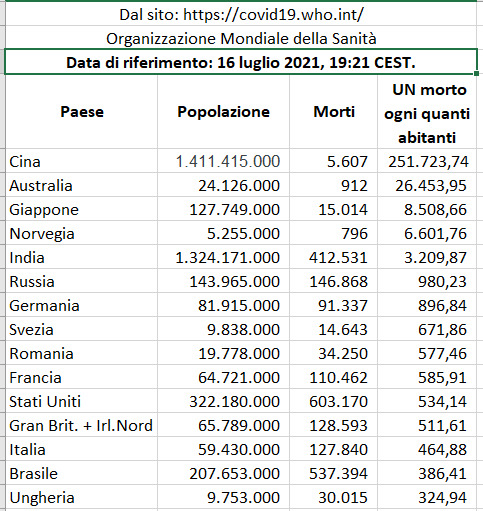Click the Germania ratio value 896,84
Screen dimensions: 483x511
pos(427,305)
